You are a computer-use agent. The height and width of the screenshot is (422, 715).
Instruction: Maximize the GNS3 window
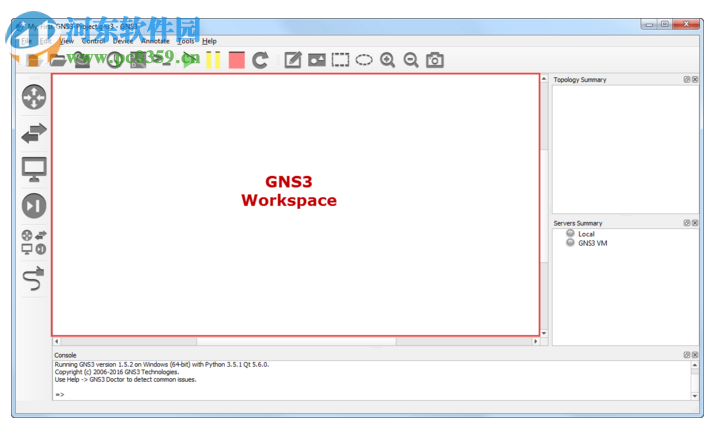(x=664, y=24)
